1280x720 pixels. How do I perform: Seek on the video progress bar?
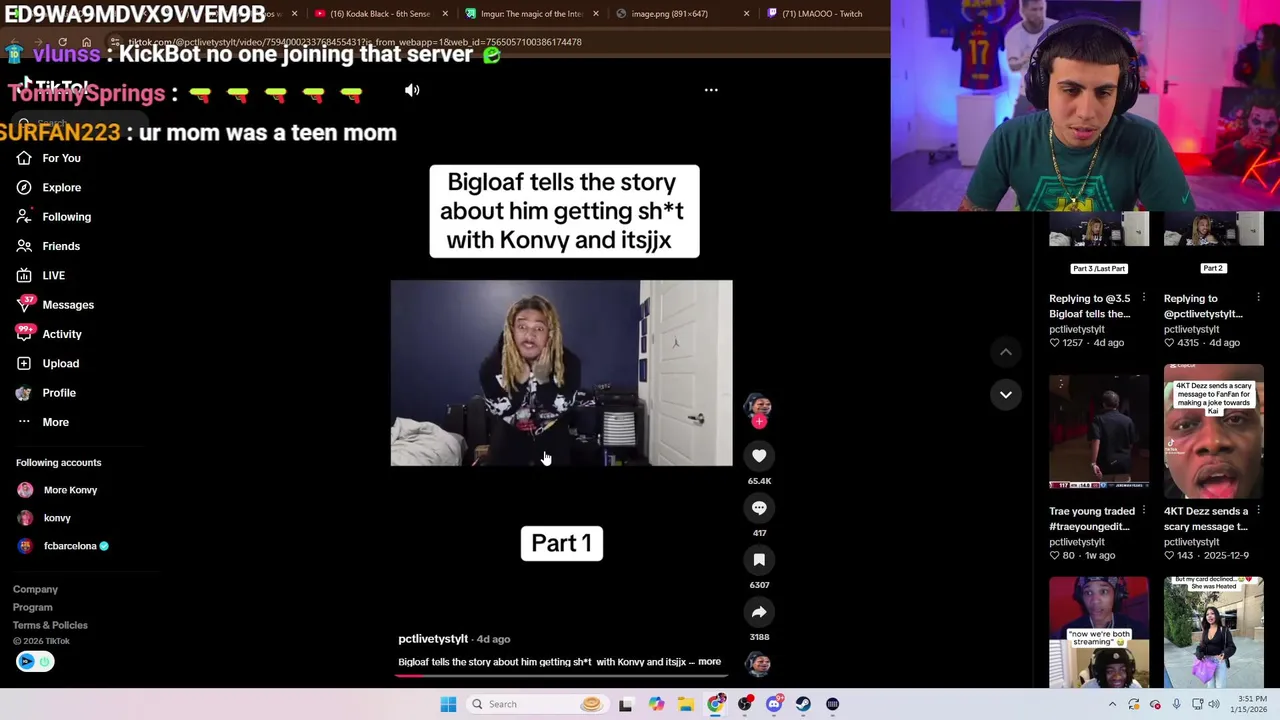(561, 675)
